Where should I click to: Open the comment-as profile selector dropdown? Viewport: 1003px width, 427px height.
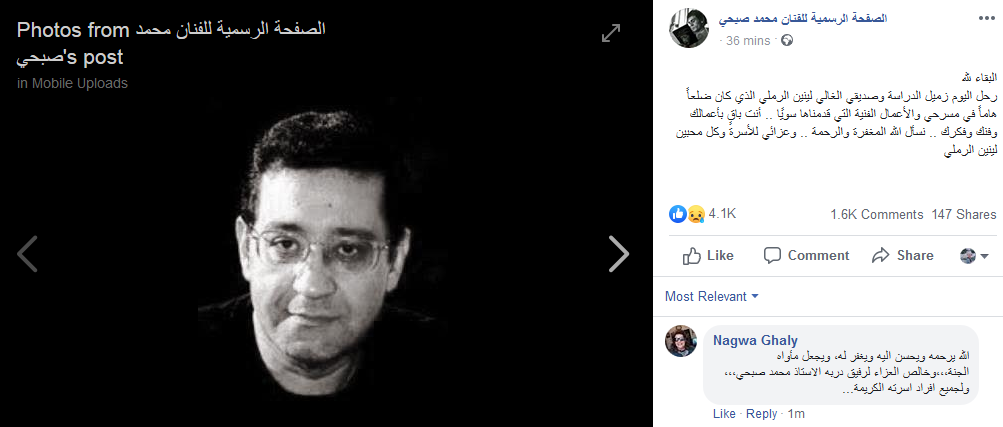975,256
